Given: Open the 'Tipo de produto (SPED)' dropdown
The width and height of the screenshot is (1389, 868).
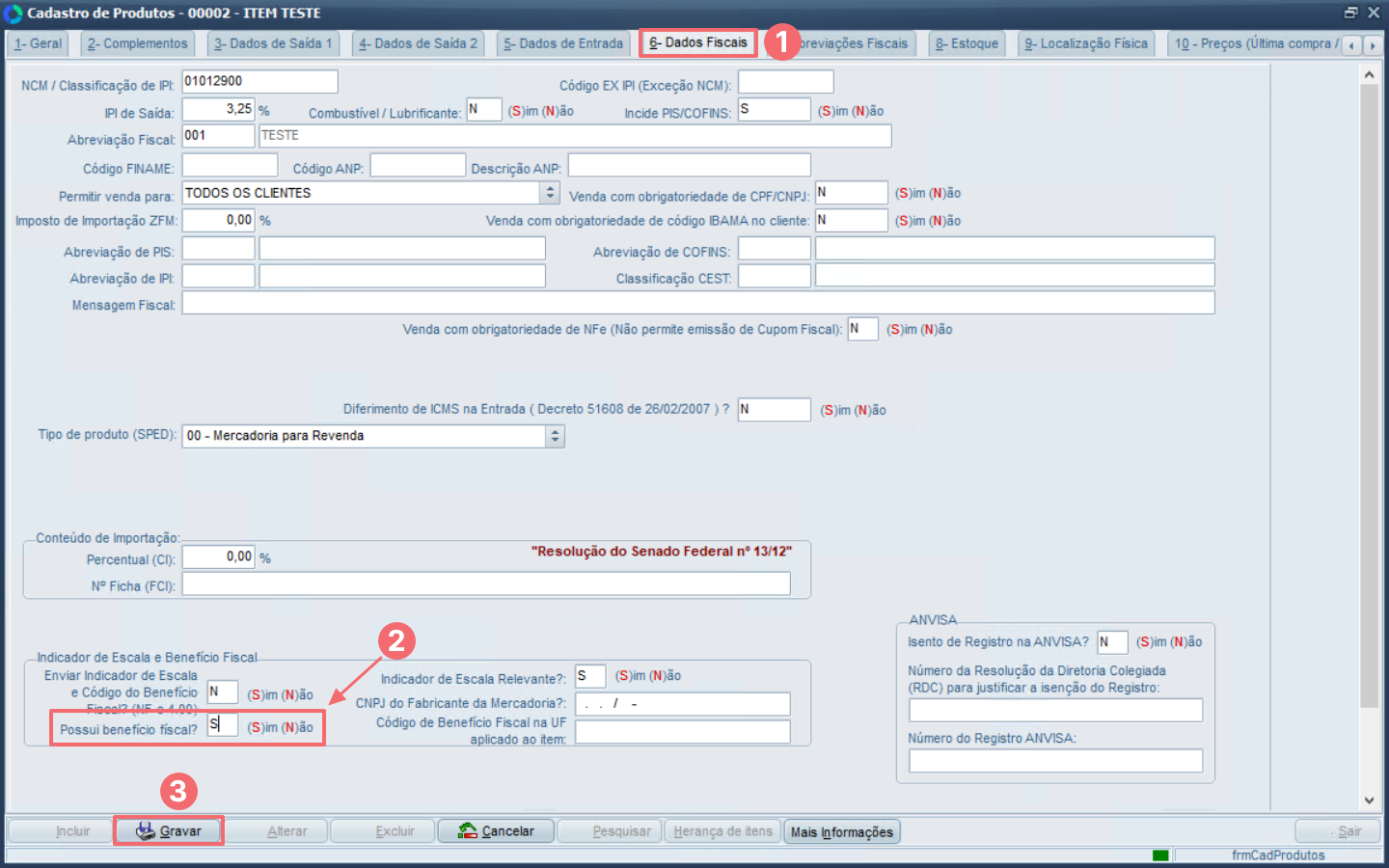Looking at the screenshot, I should pyautogui.click(x=555, y=436).
